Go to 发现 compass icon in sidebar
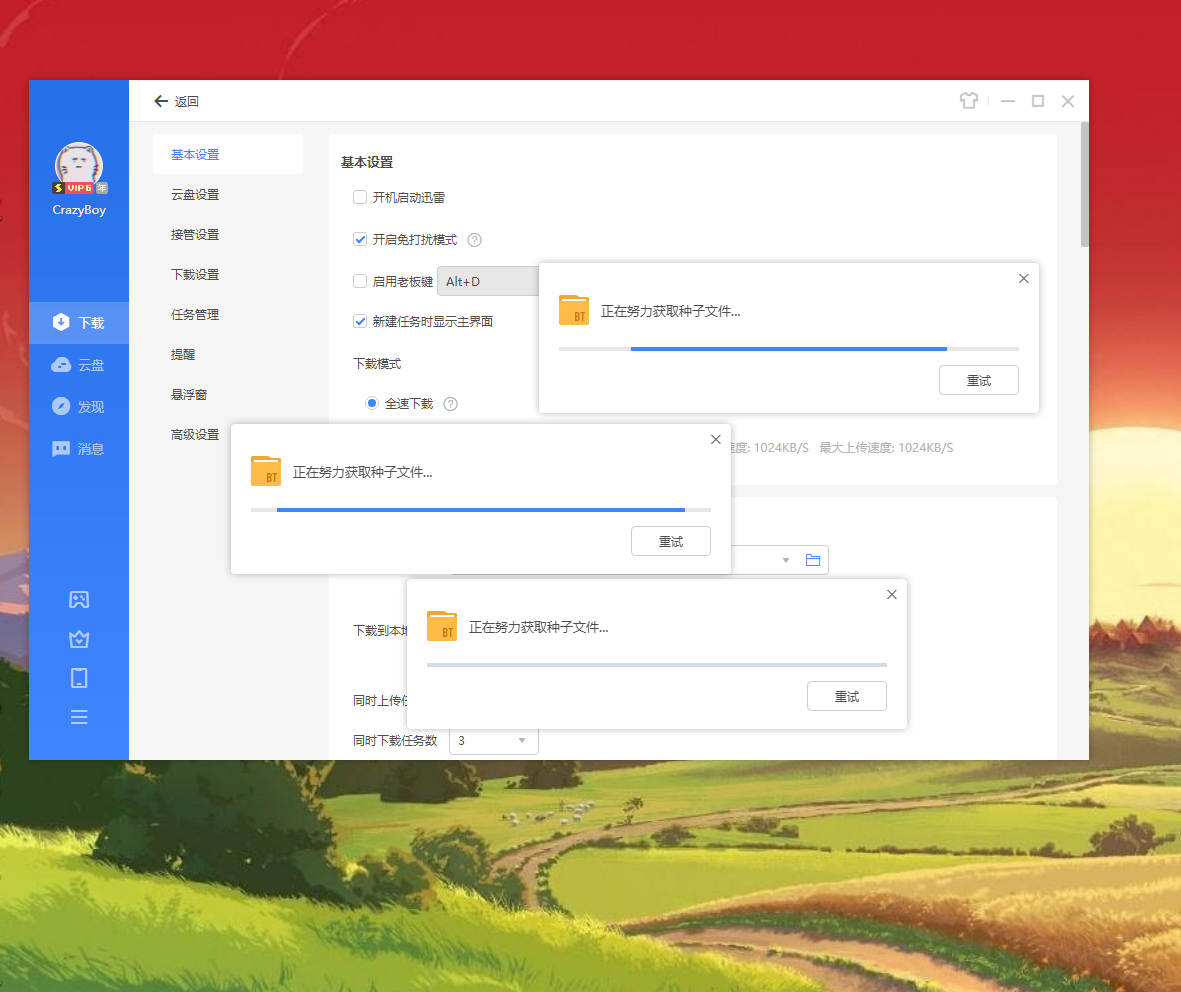This screenshot has height=992, width=1181. tap(61, 407)
